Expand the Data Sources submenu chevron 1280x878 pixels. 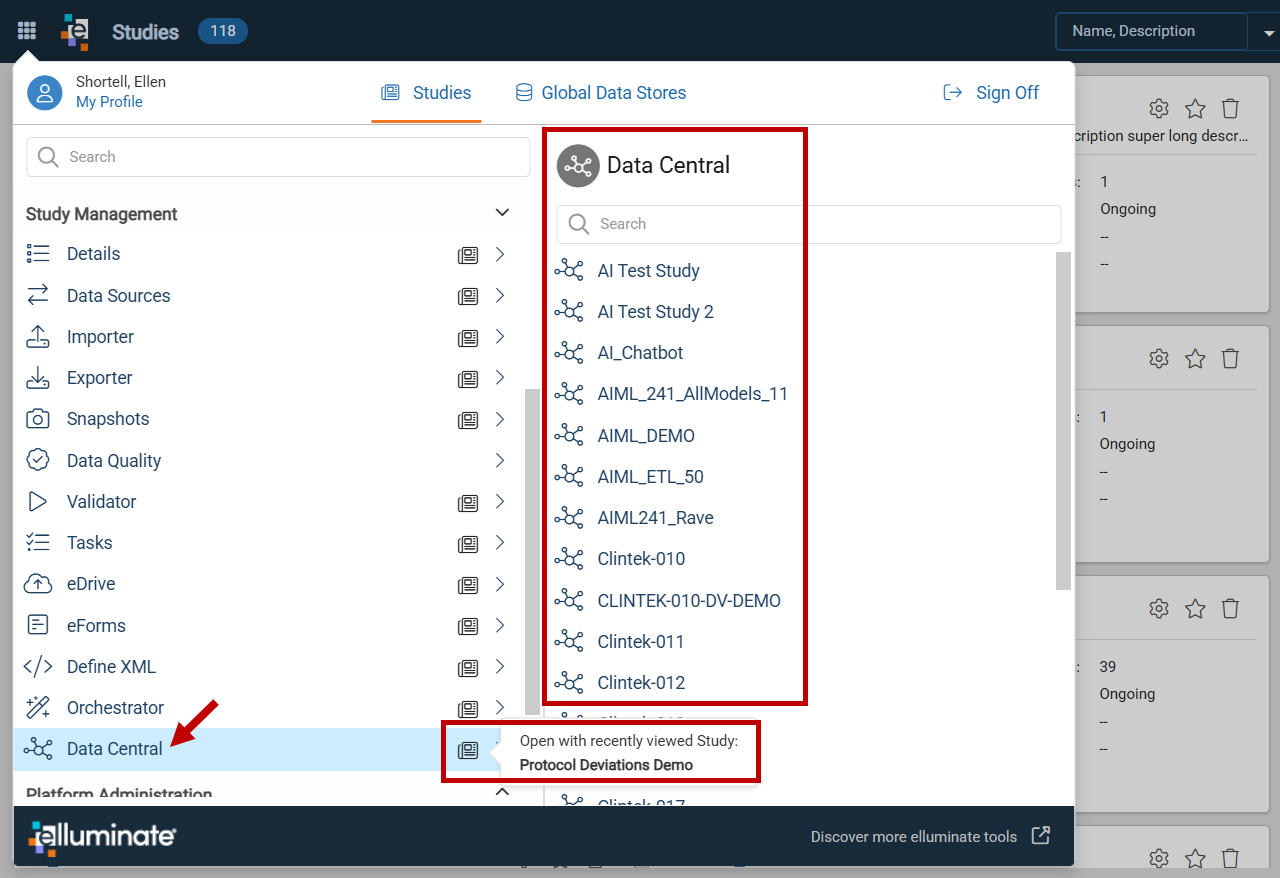[x=500, y=295]
